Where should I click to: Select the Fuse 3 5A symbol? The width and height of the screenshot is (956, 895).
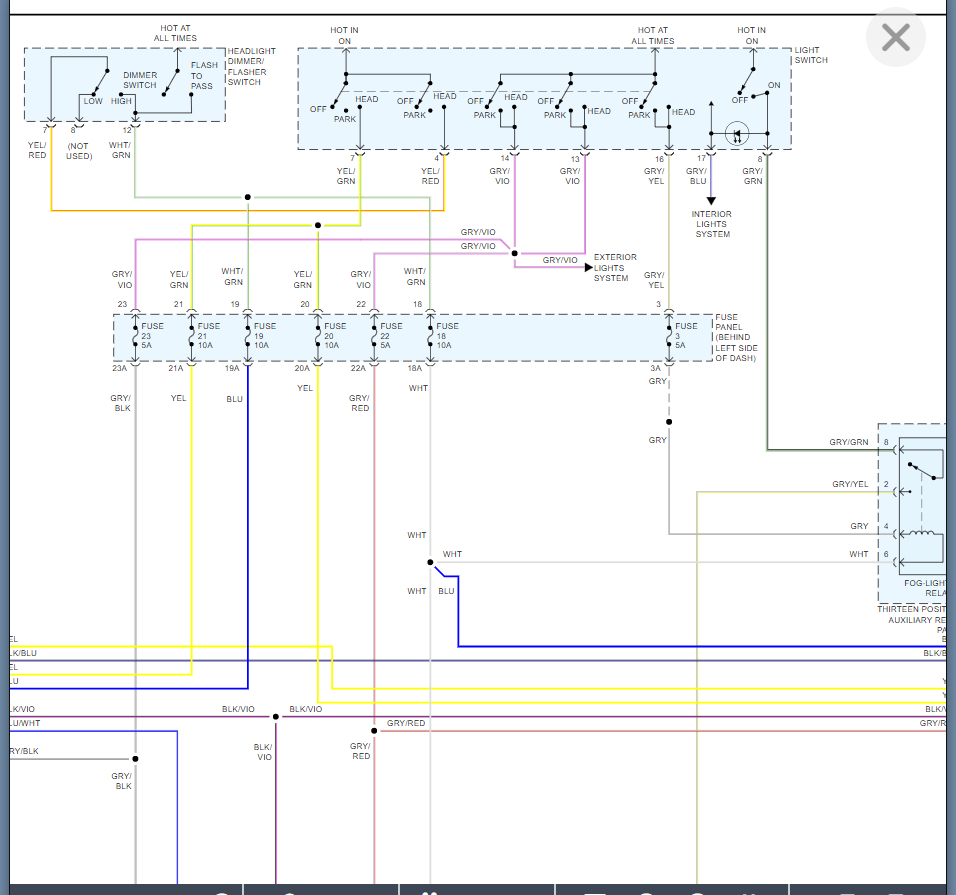(669, 337)
